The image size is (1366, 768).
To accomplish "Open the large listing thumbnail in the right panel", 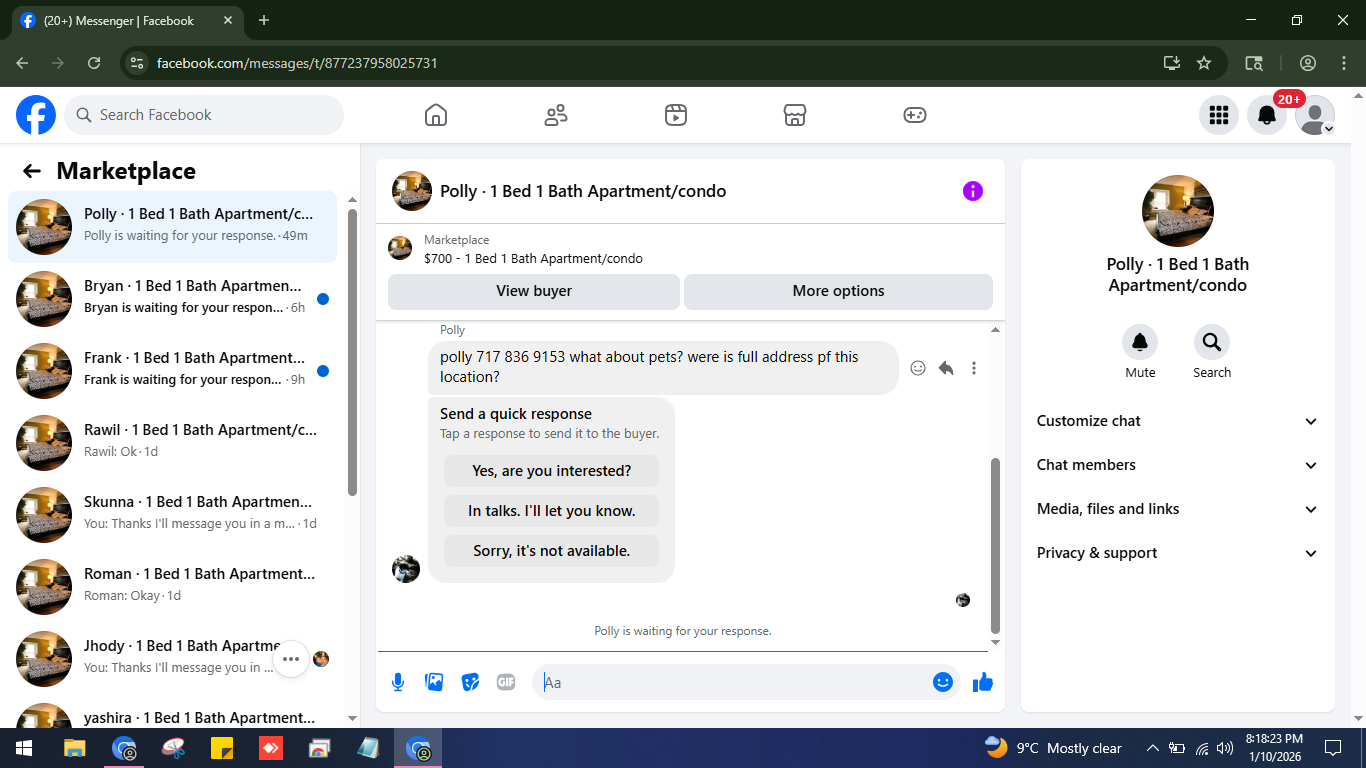I will [1178, 211].
